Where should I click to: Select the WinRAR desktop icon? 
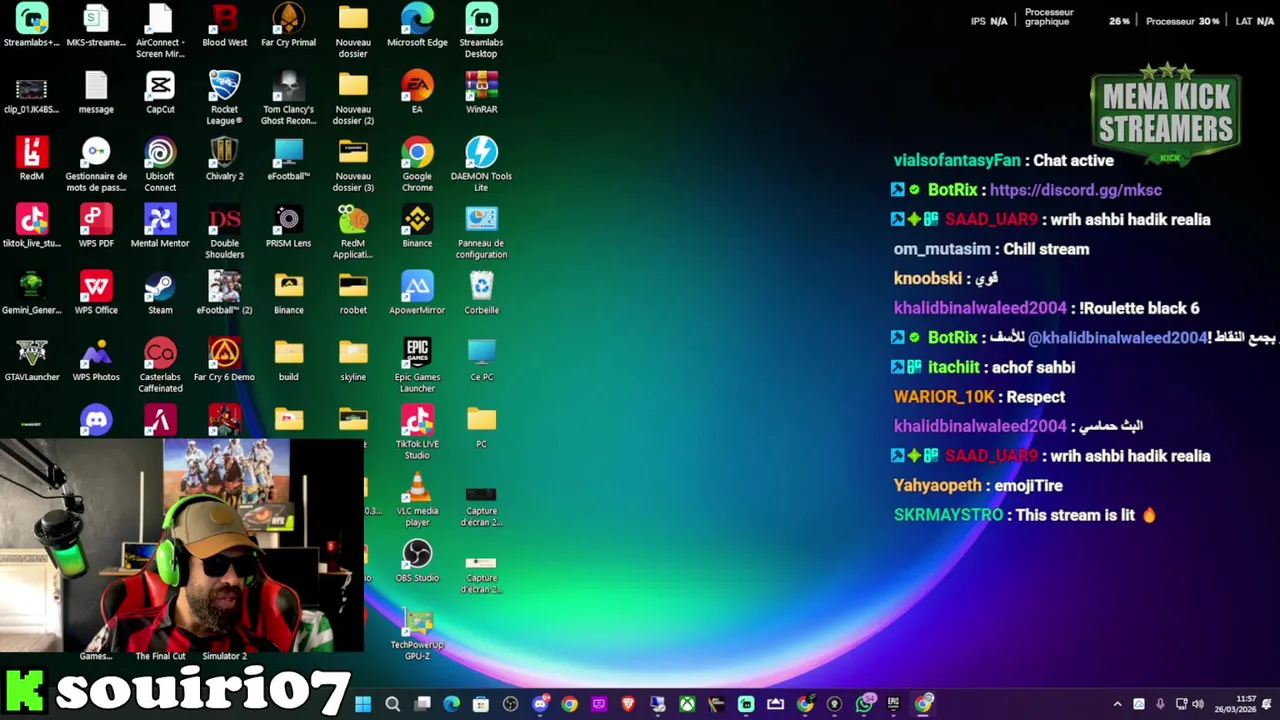pos(481,92)
